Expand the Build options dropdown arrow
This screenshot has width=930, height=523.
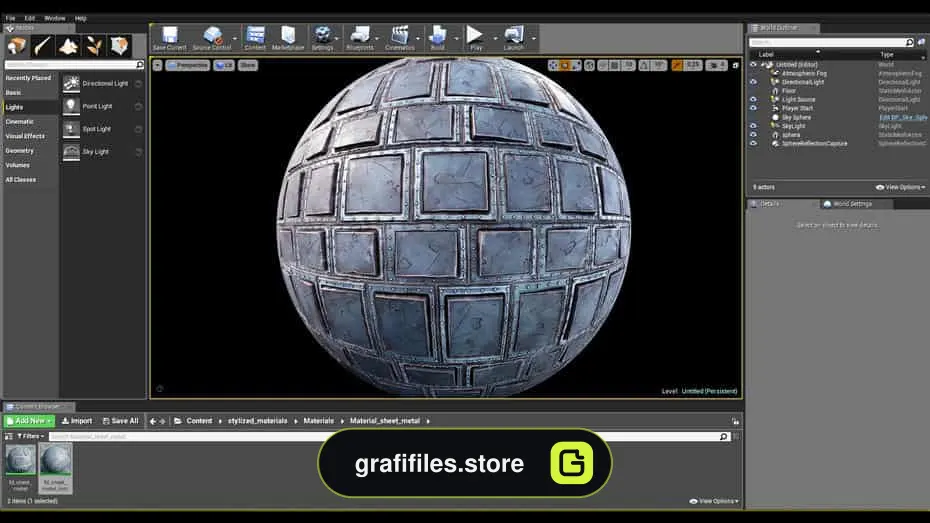point(456,39)
